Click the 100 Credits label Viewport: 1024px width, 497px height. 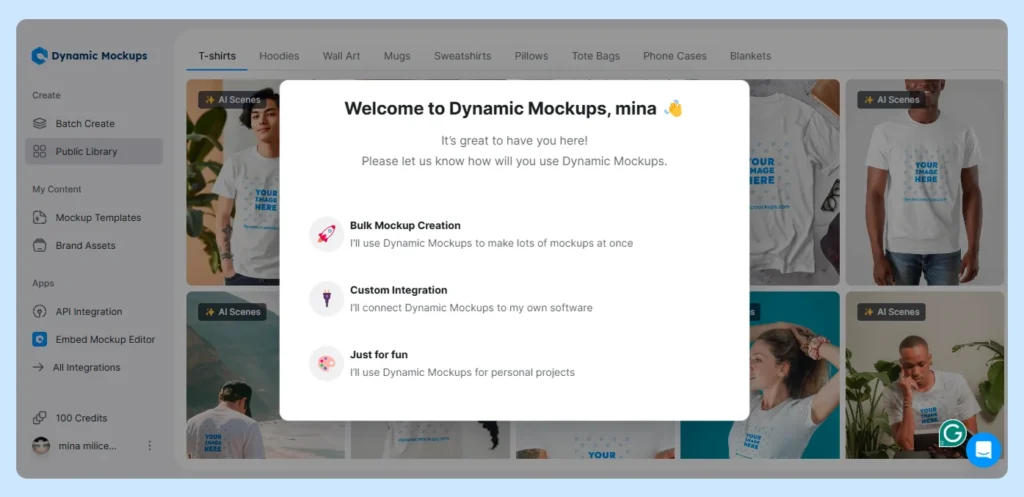click(x=82, y=418)
